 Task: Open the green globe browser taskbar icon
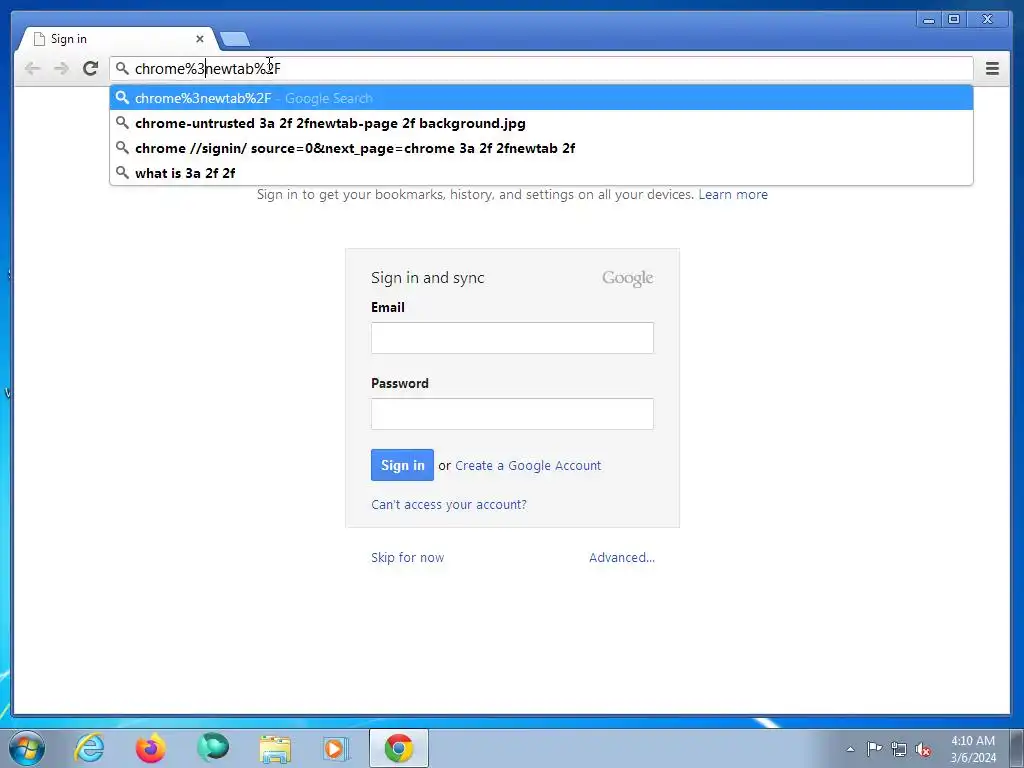point(213,748)
